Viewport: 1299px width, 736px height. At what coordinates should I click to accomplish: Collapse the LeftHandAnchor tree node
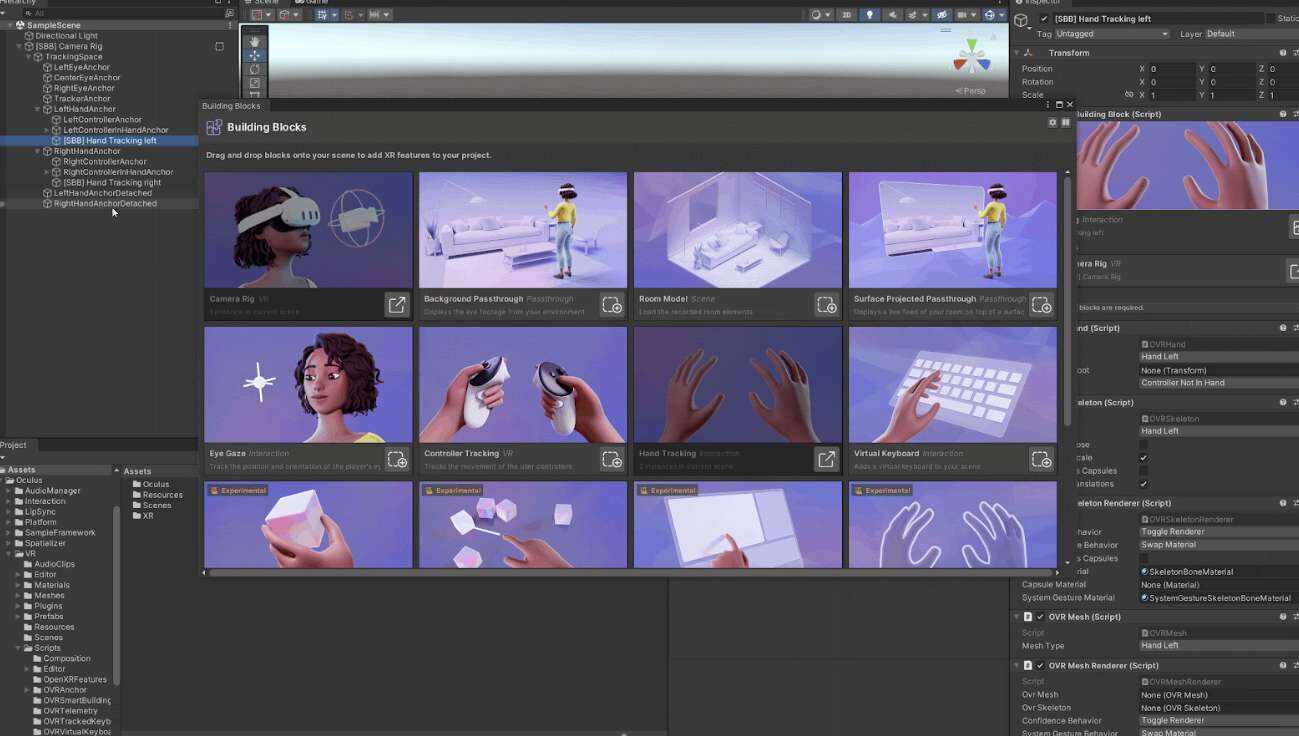[x=38, y=109]
